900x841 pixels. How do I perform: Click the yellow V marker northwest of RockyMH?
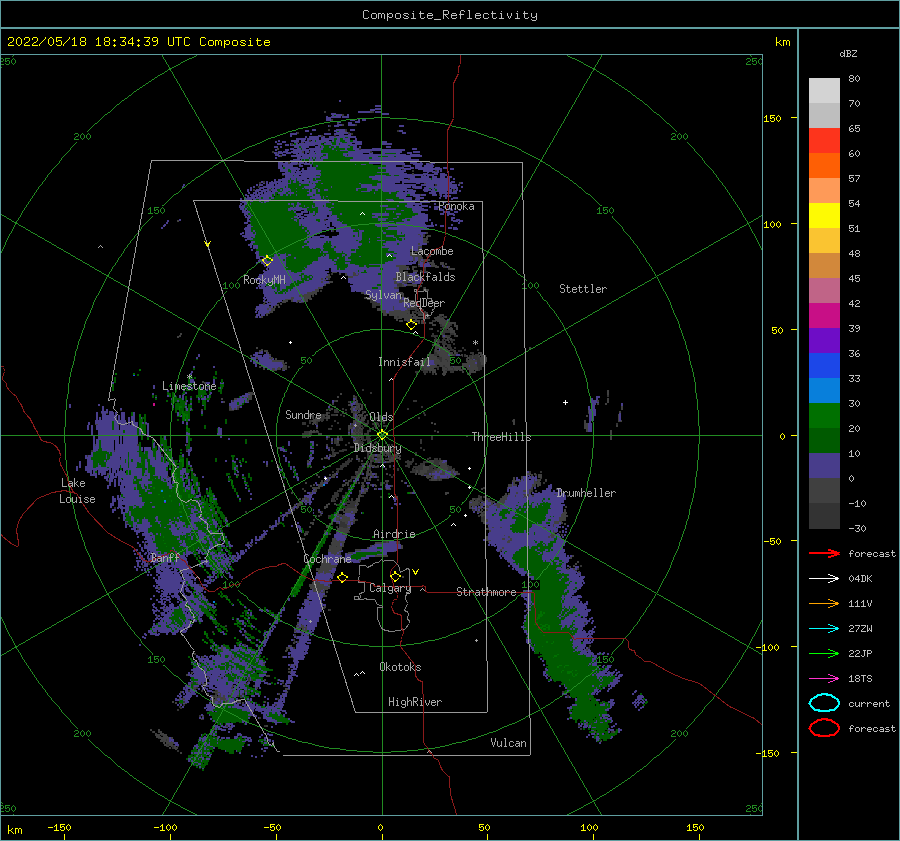(x=207, y=244)
